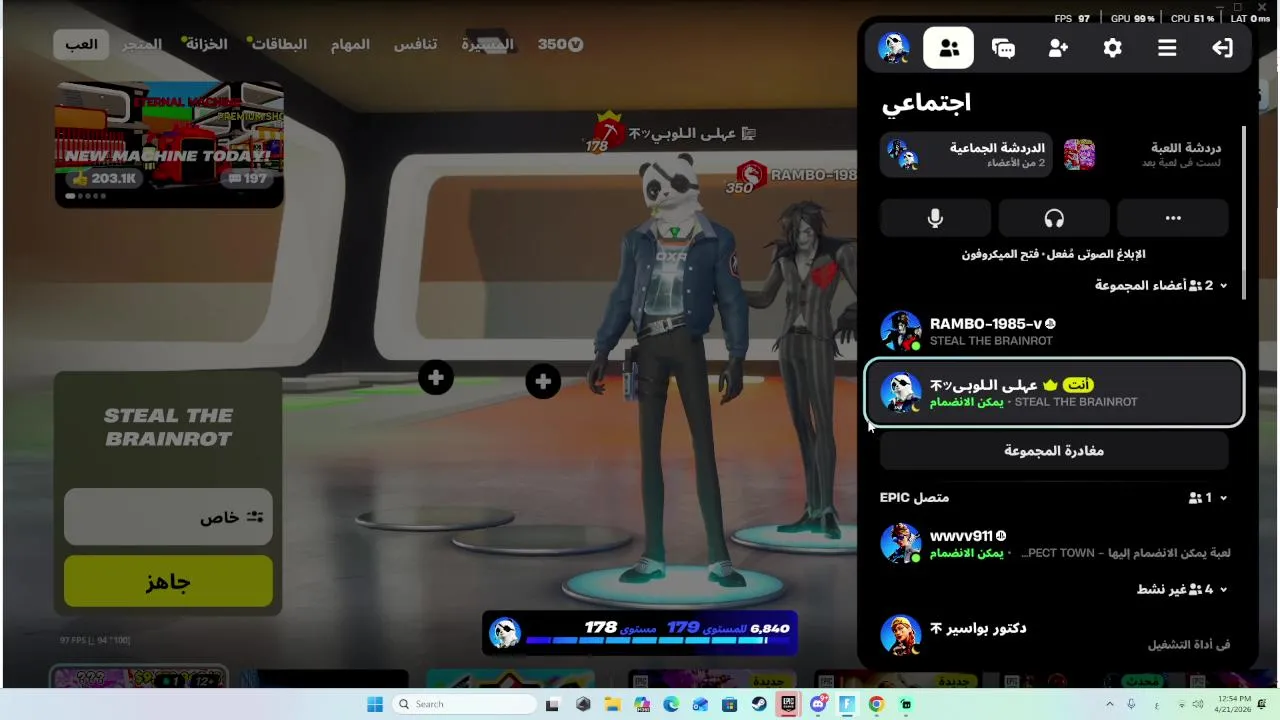Collapse the EPIC متصل online friends section
The width and height of the screenshot is (1280, 720).
(1054, 497)
